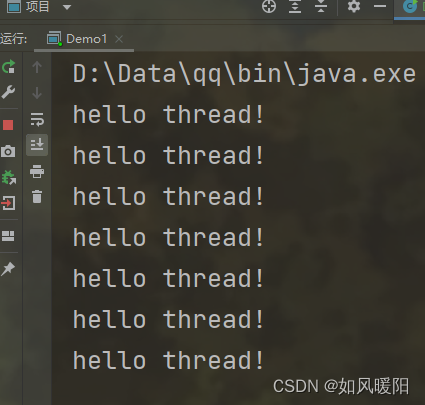
Task: Stop the running Demo1 process
Action: pyautogui.click(x=8, y=125)
